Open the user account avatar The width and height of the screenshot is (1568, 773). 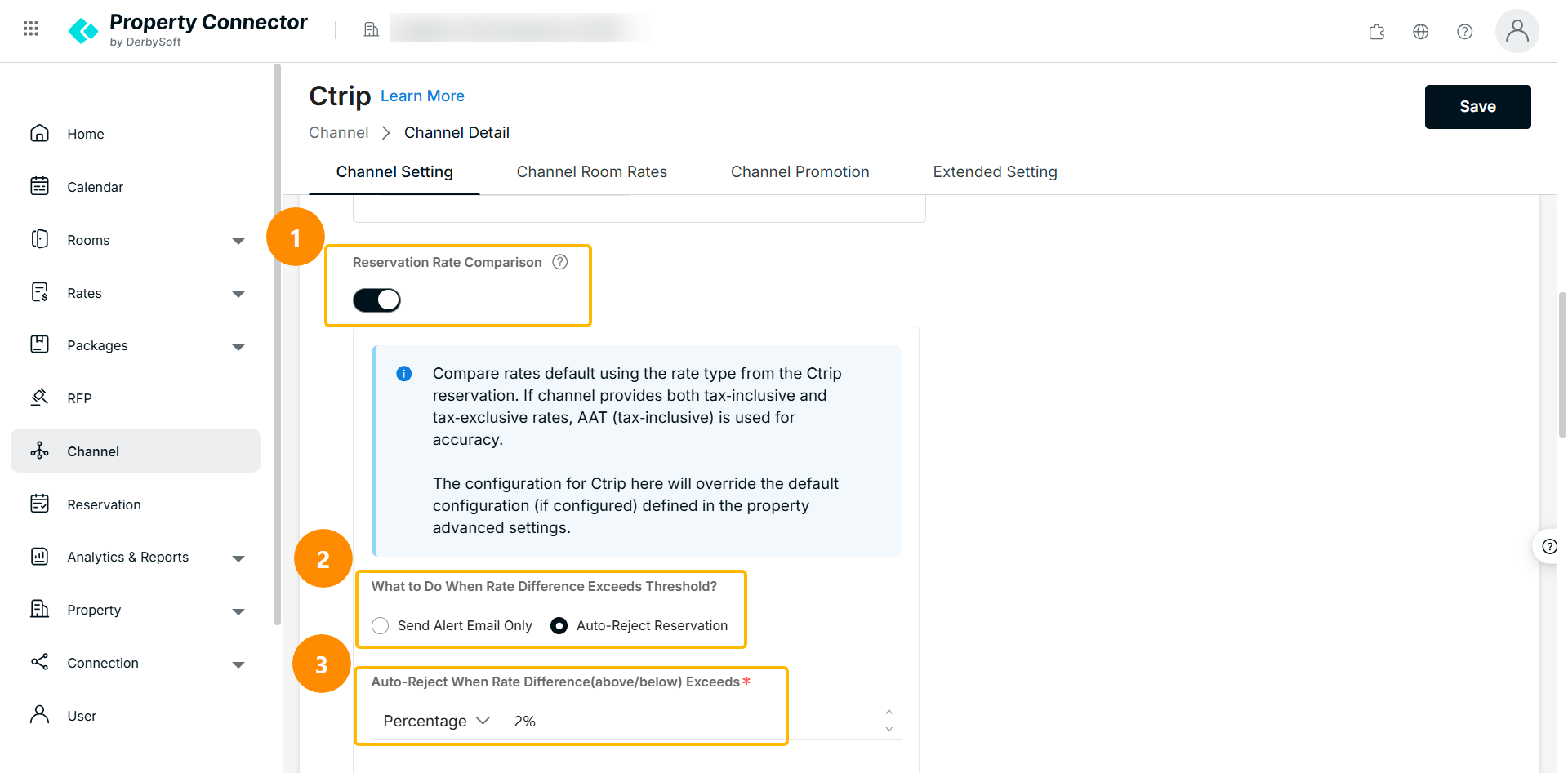[x=1517, y=31]
